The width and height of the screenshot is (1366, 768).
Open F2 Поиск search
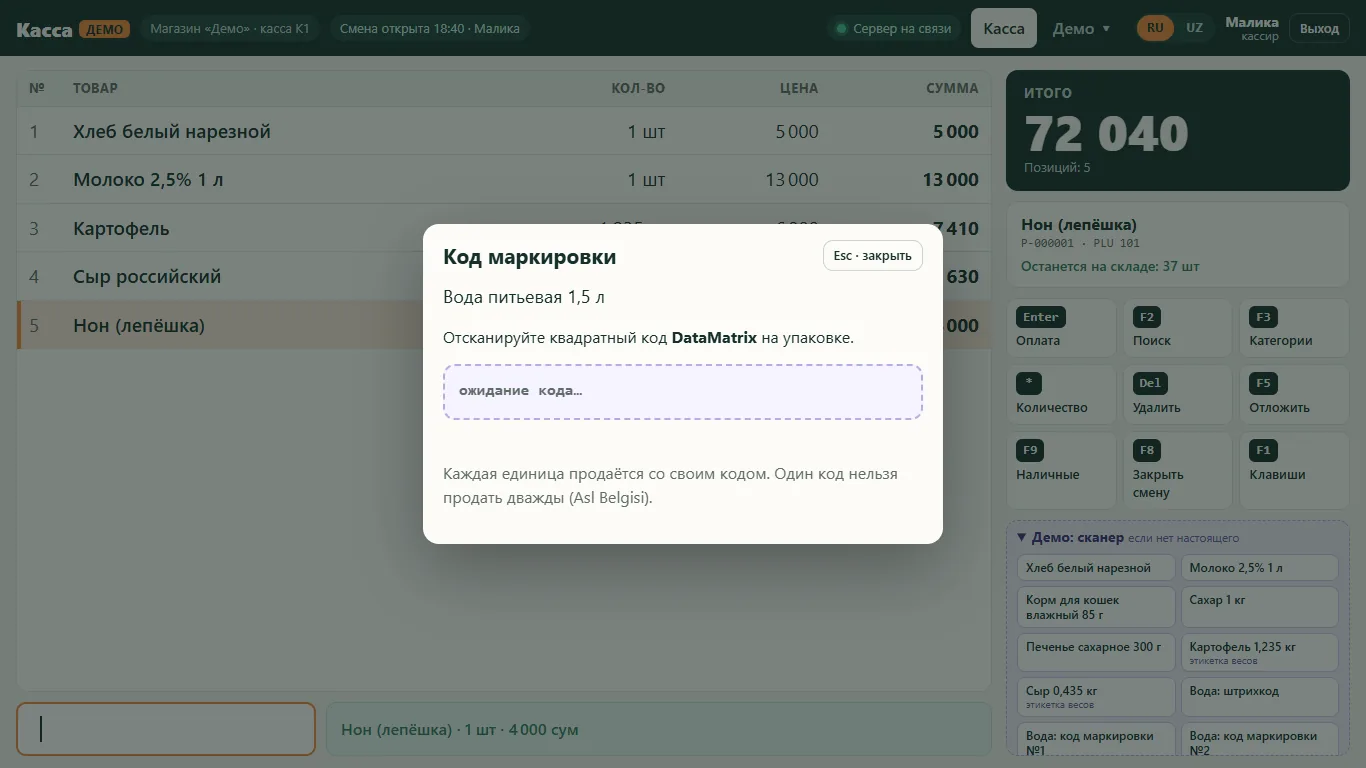[1177, 328]
